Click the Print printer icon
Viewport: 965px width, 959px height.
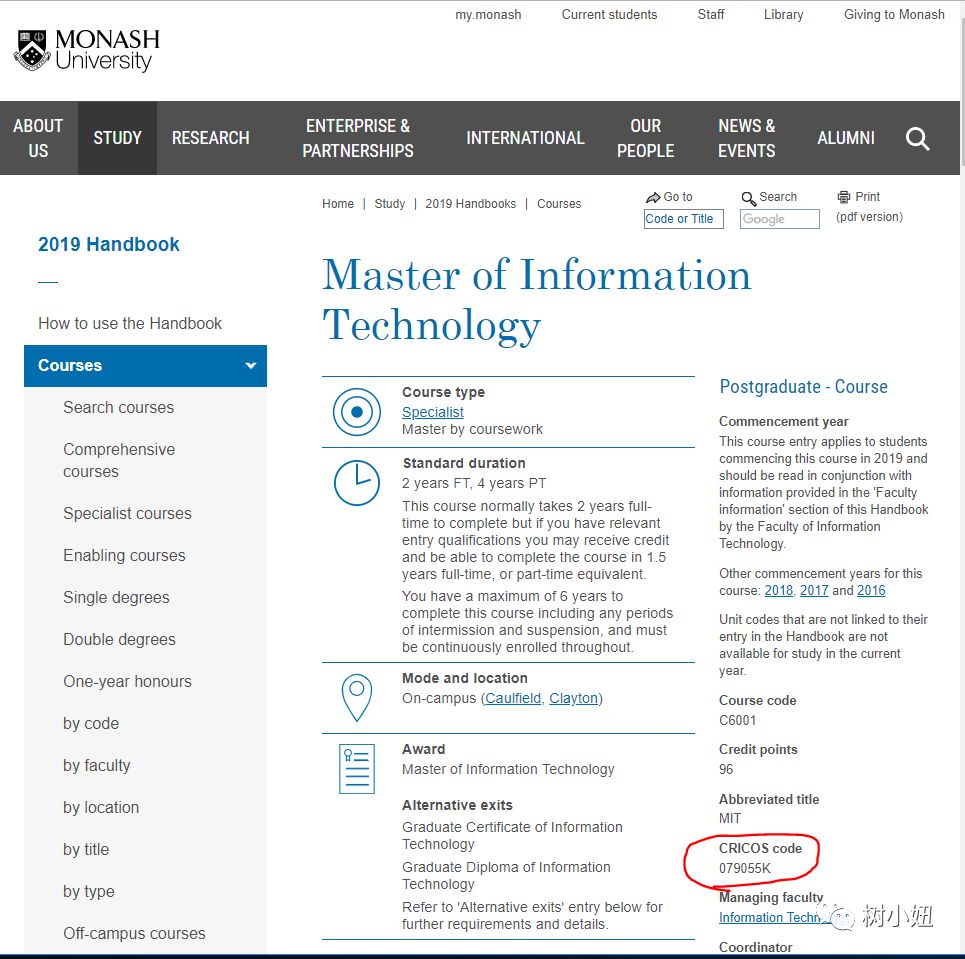843,197
